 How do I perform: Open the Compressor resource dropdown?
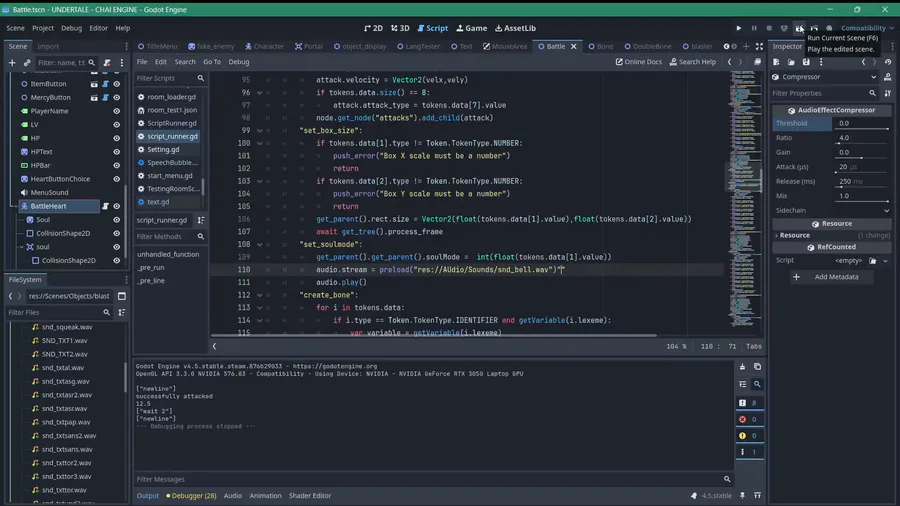pos(824,77)
